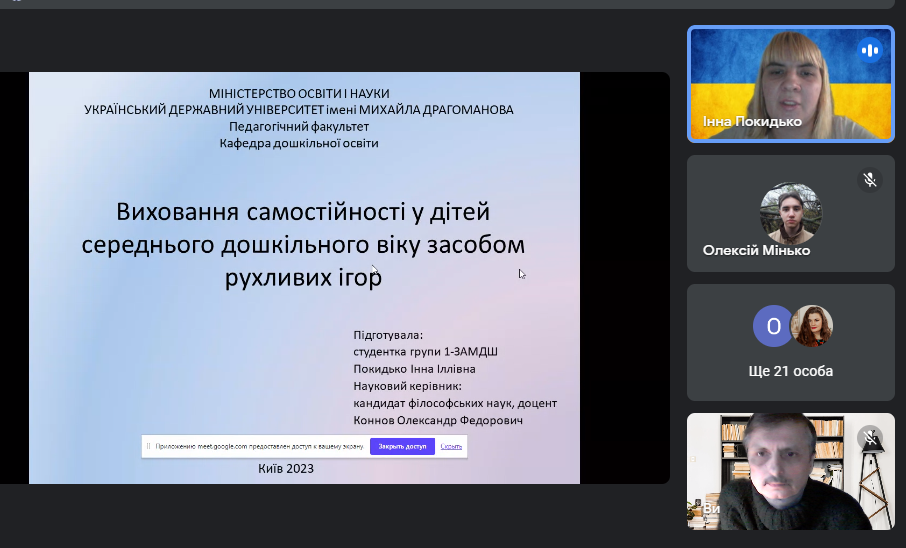Click 'Покидько Інна Іллівна' on slide
This screenshot has height=548, width=906.
(414, 369)
